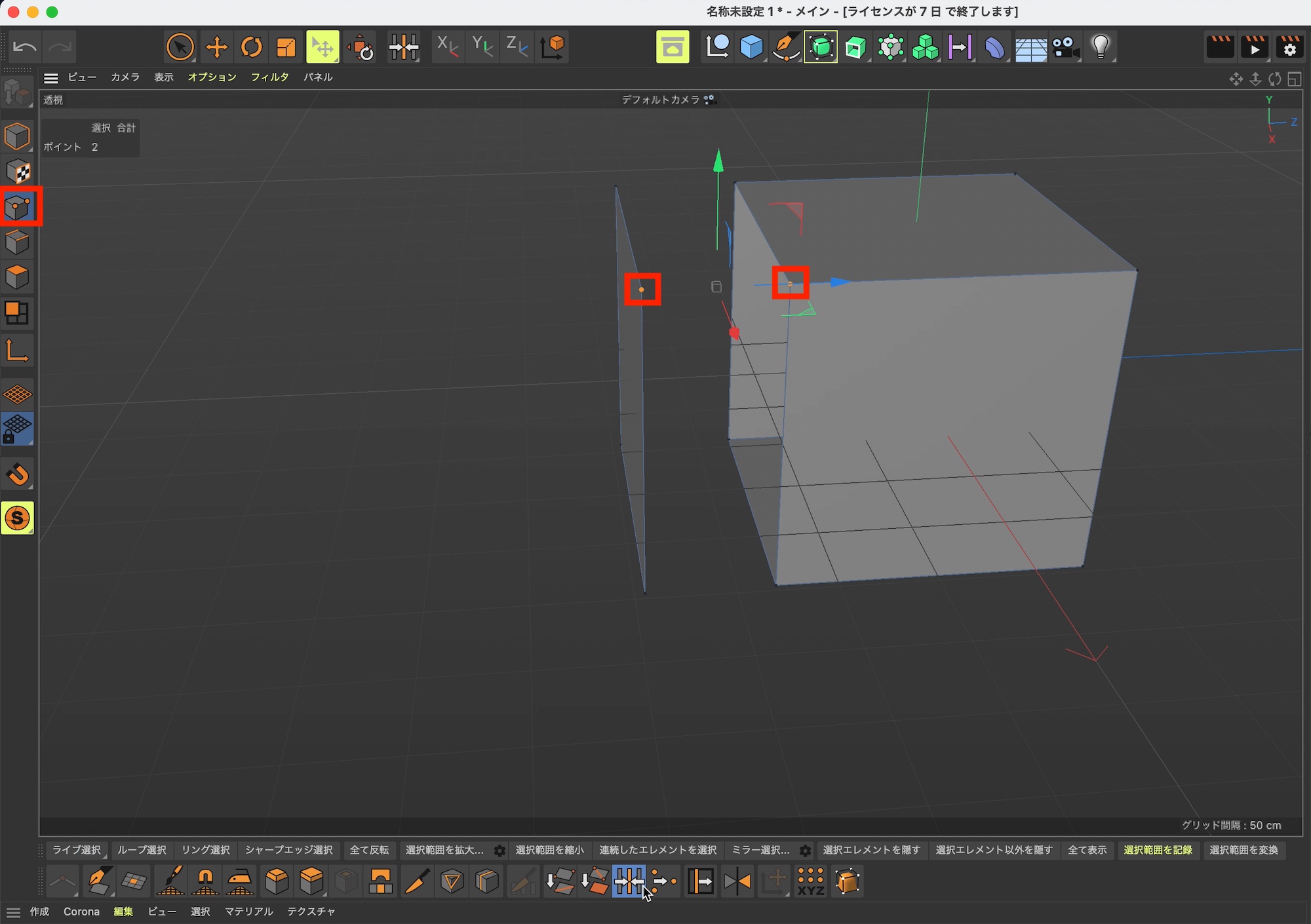This screenshot has height=924, width=1311.
Task: Toggle the X axis lock
Action: coord(447,47)
